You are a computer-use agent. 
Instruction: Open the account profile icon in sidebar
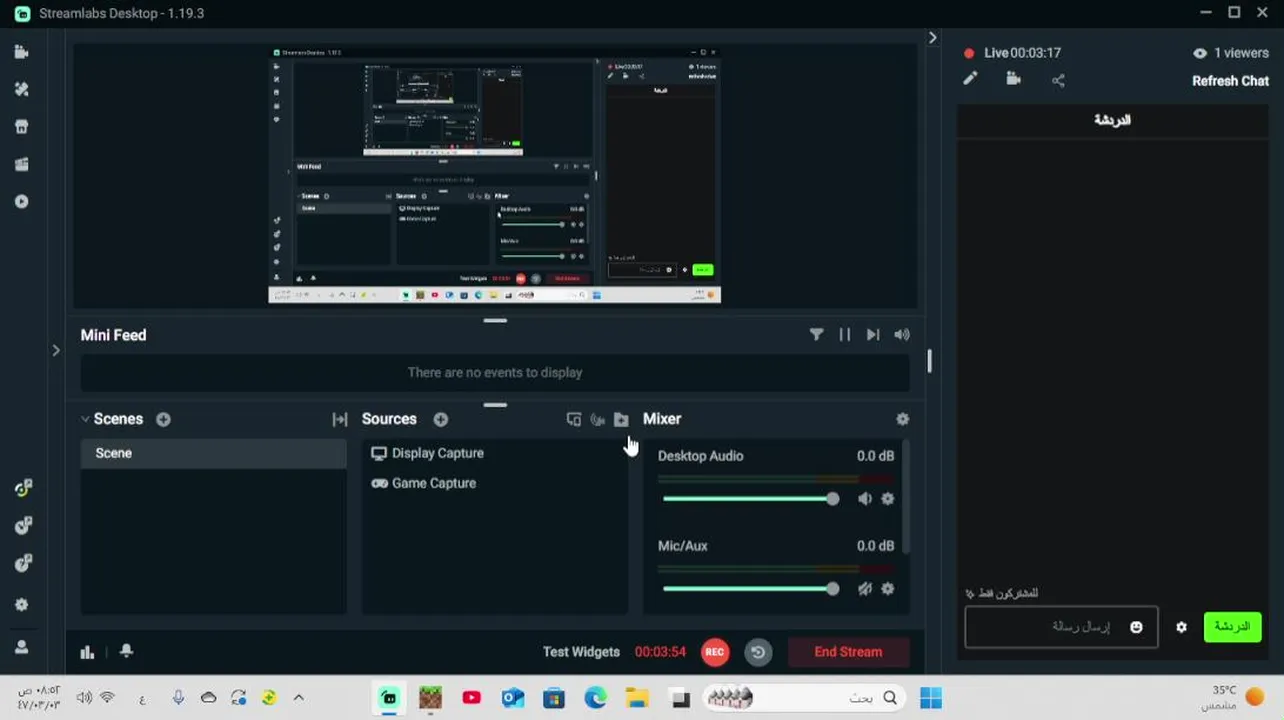[x=22, y=647]
